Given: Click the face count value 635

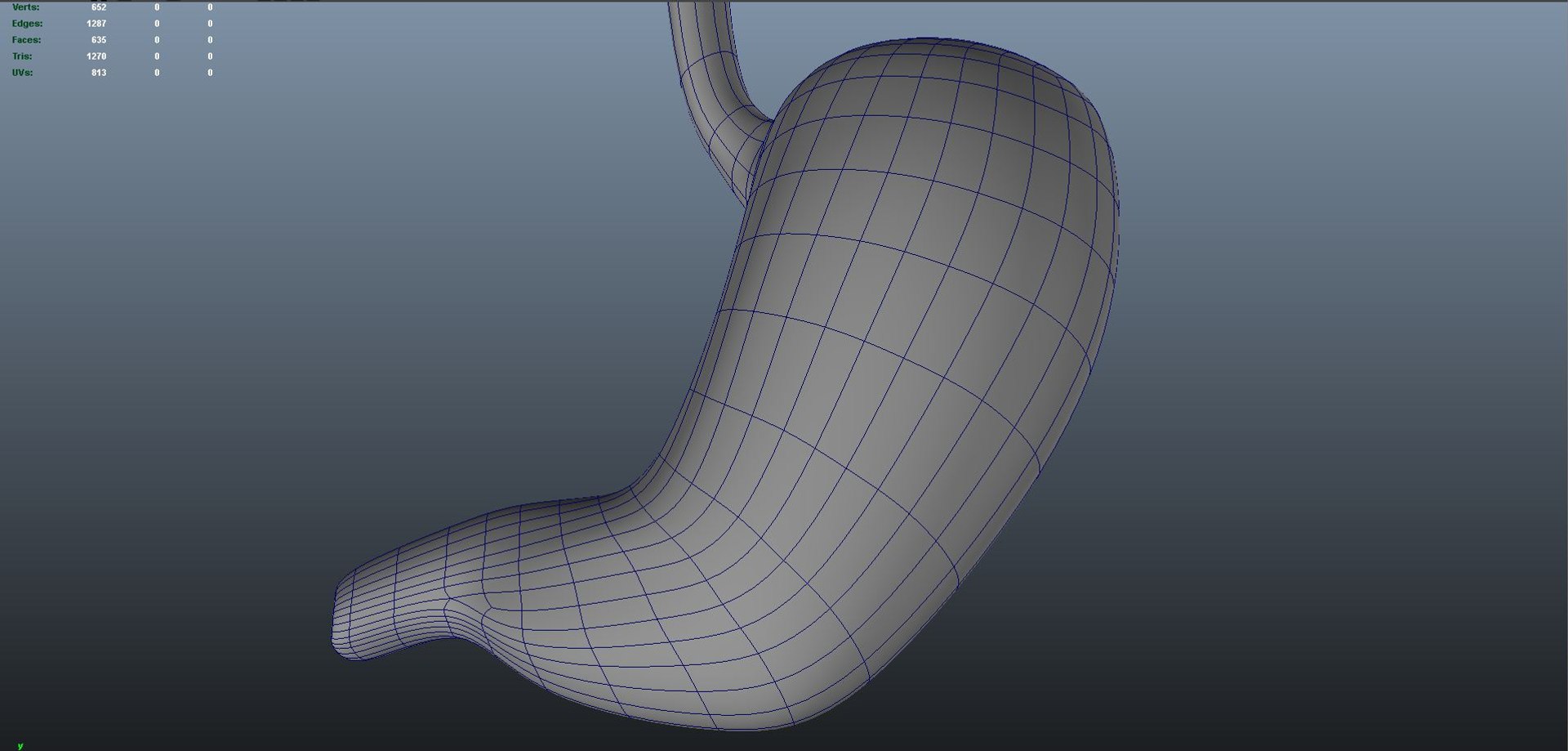Looking at the screenshot, I should pyautogui.click(x=99, y=40).
